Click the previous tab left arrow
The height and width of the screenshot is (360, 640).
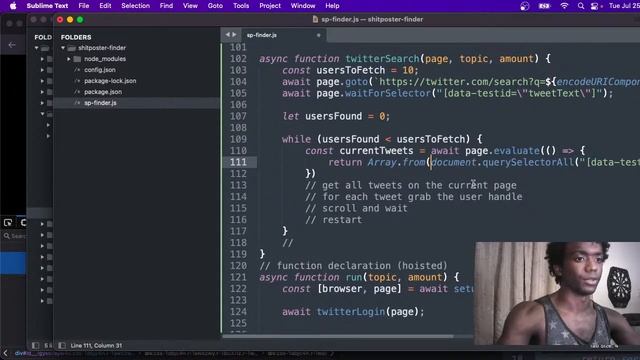click(x=228, y=35)
